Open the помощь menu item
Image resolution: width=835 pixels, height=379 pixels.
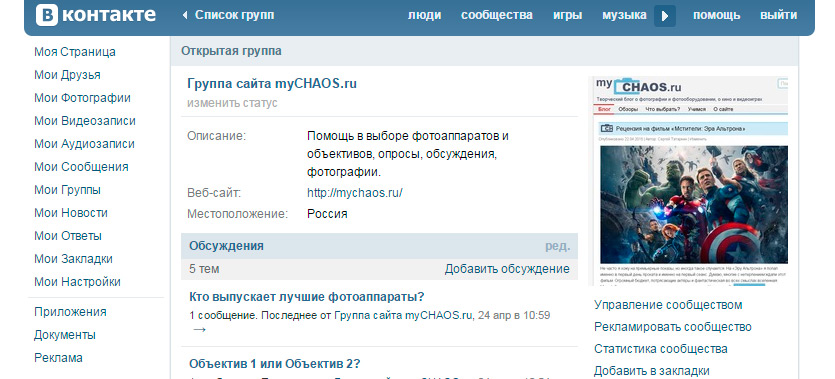coord(716,15)
